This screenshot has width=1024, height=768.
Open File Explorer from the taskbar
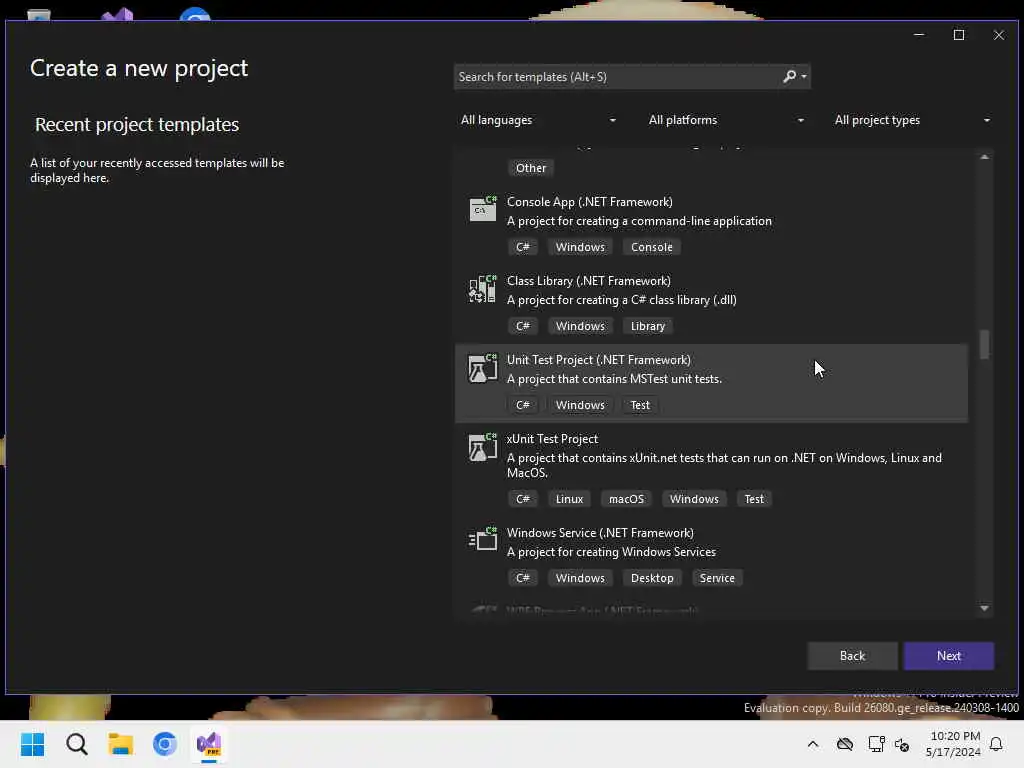click(121, 744)
